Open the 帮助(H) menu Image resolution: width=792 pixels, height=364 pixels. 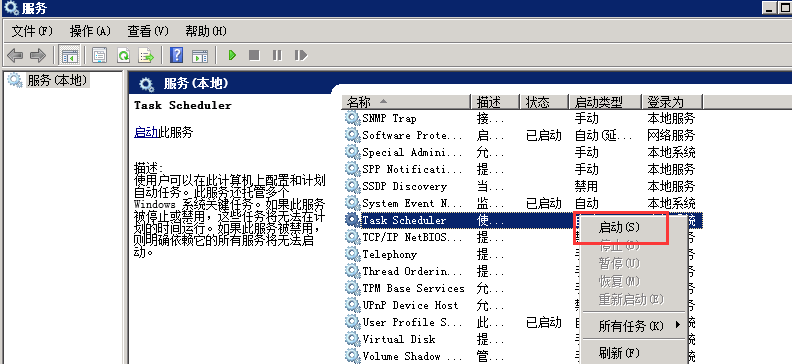click(x=206, y=31)
